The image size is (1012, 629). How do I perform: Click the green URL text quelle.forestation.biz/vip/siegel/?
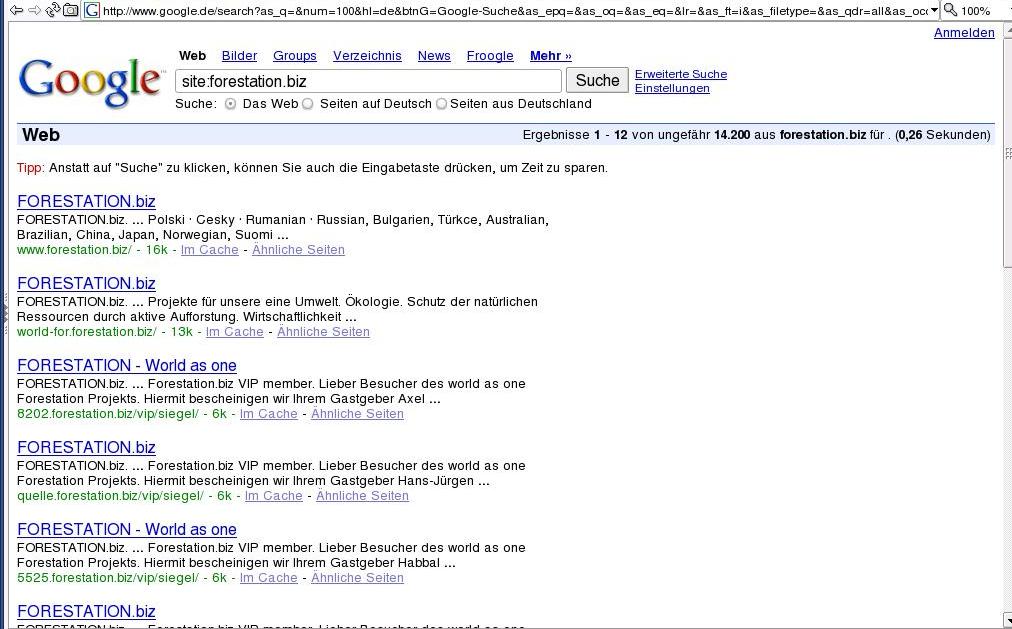[x=110, y=495]
